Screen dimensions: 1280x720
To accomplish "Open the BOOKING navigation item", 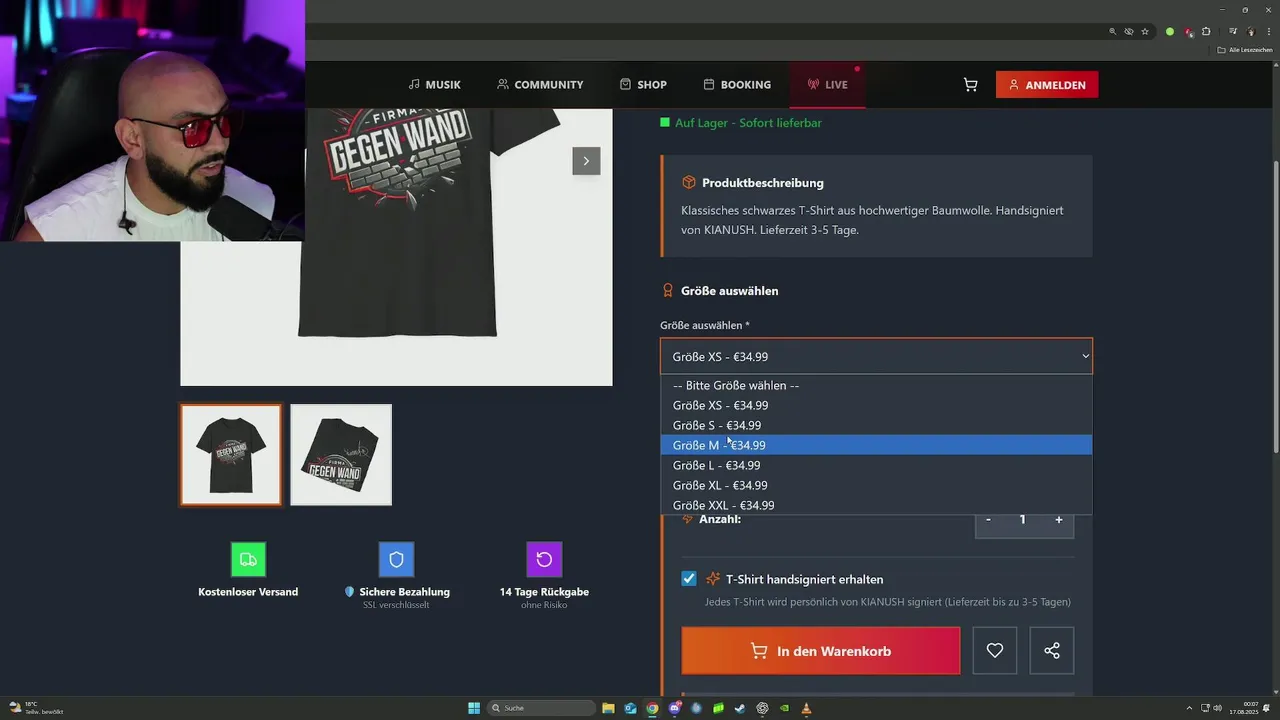I will (737, 85).
